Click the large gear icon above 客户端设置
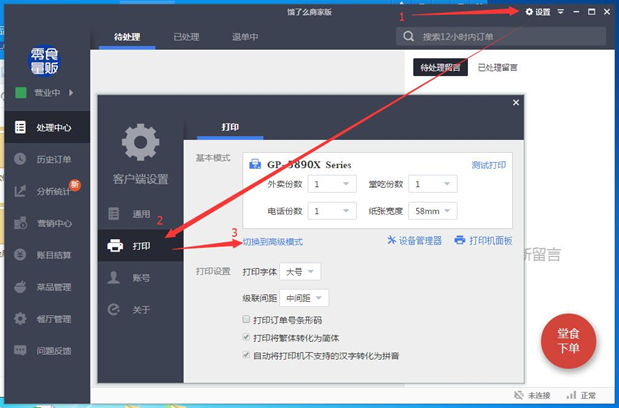The image size is (619, 408). coord(141,142)
